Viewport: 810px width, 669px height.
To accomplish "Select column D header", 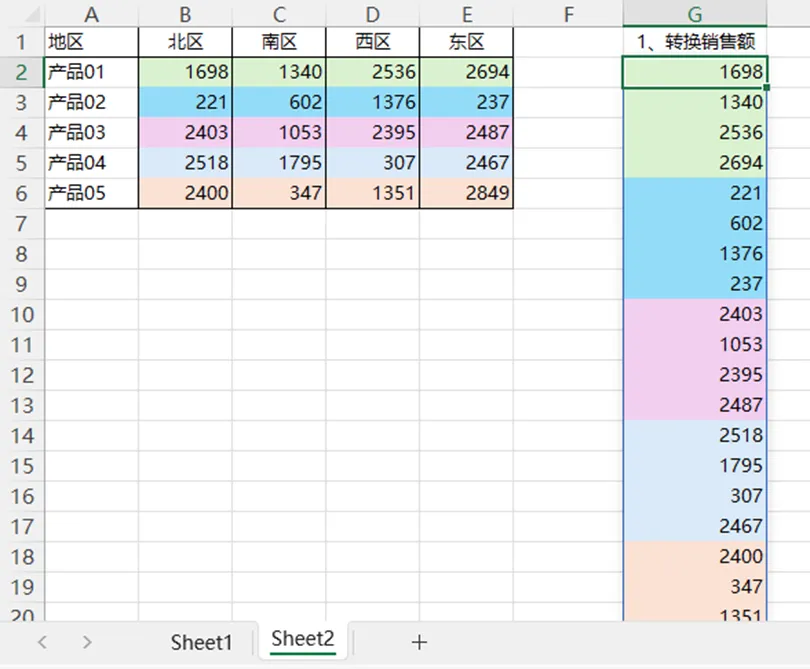I will click(372, 14).
